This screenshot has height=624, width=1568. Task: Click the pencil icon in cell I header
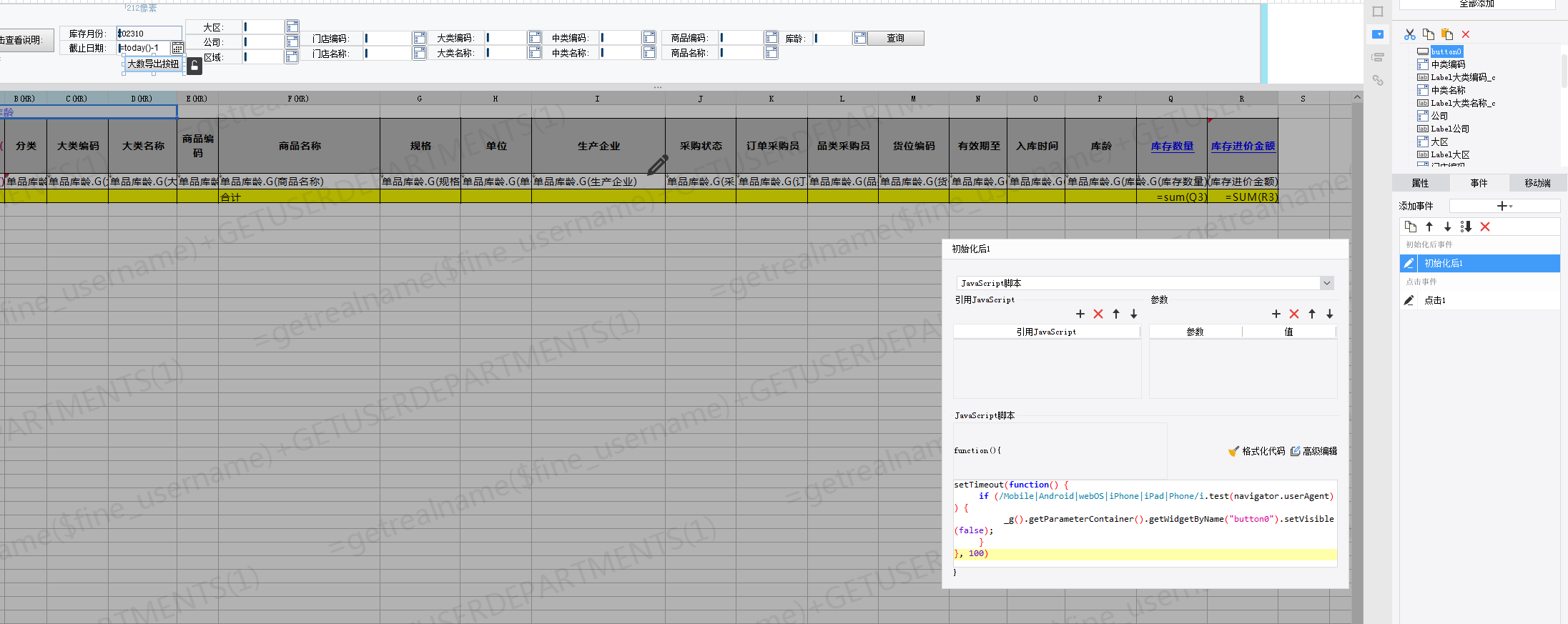tap(657, 165)
